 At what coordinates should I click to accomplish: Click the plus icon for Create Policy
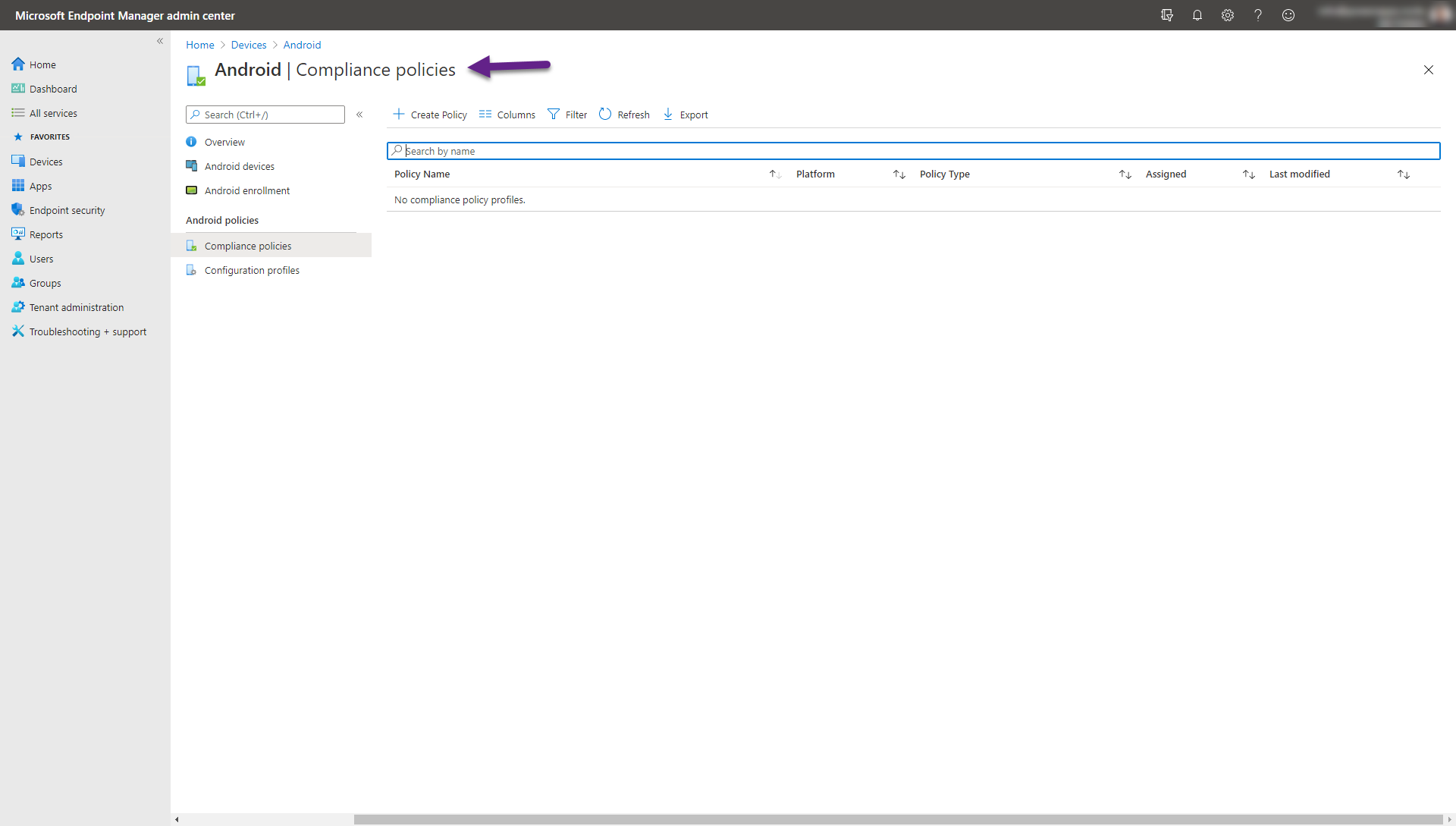point(399,115)
